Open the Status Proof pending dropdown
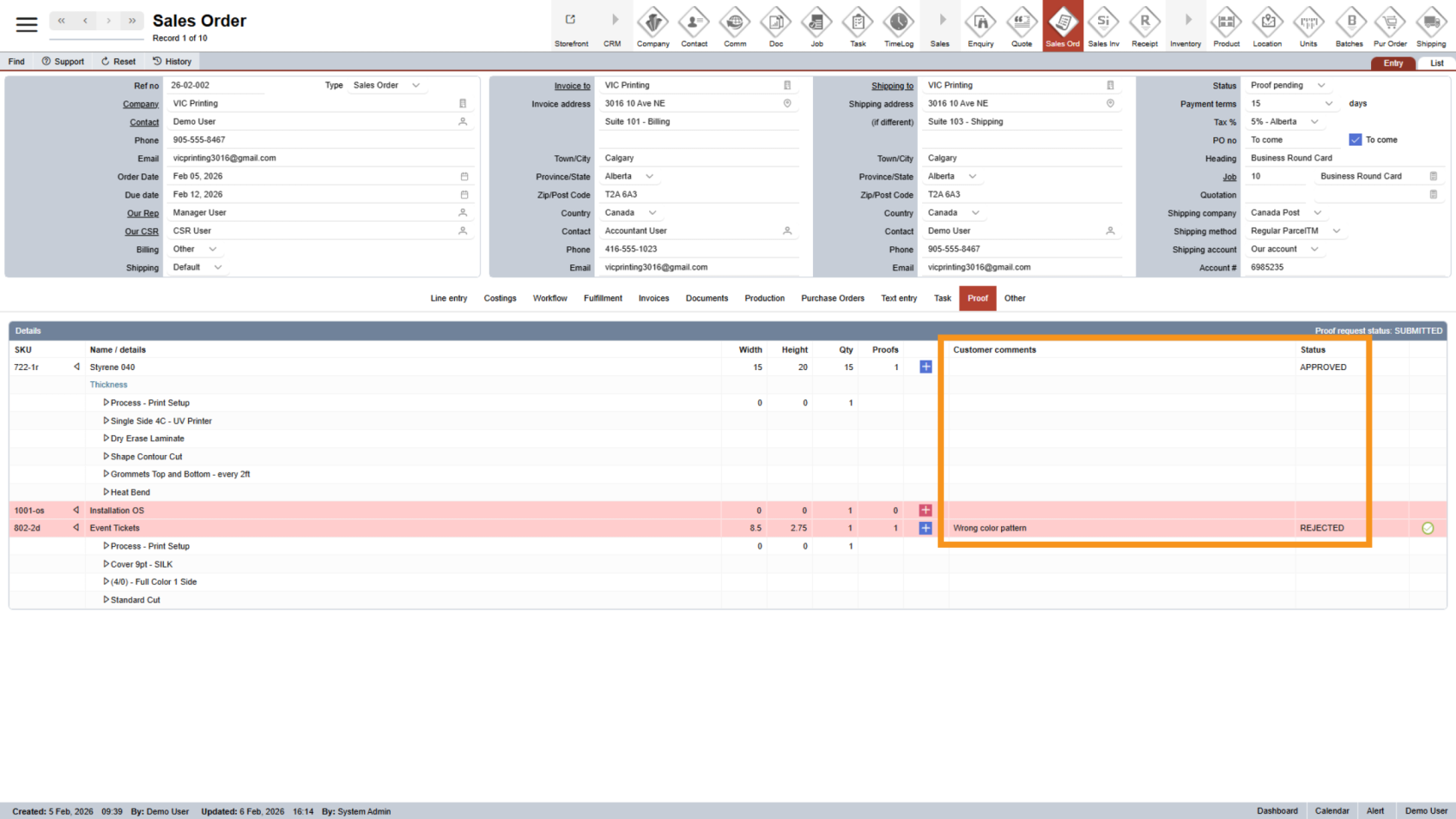1456x819 pixels. click(1321, 86)
